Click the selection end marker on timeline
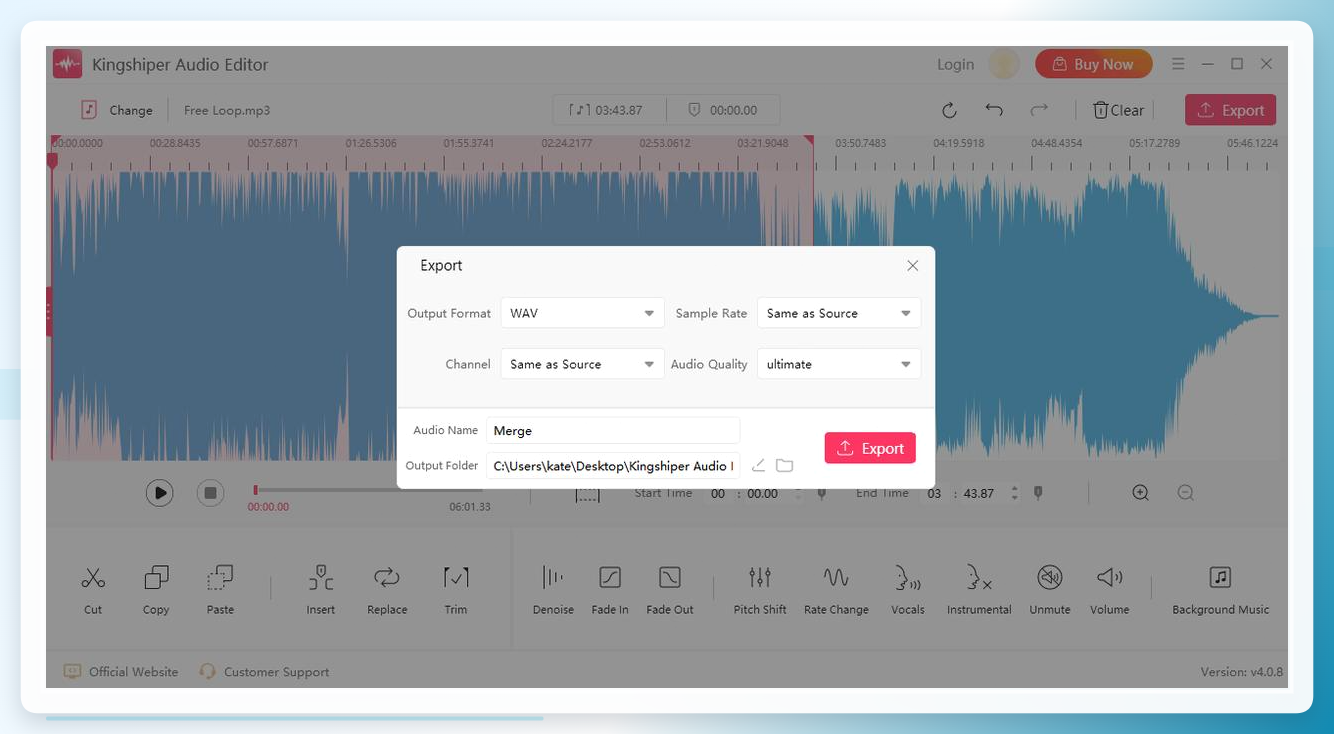This screenshot has width=1334, height=734. click(808, 140)
